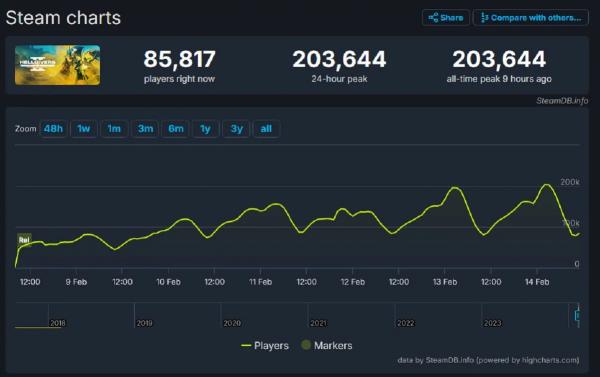This screenshot has height=377, width=600.
Task: Show all-time data with 'all' zoom
Action: 266,129
